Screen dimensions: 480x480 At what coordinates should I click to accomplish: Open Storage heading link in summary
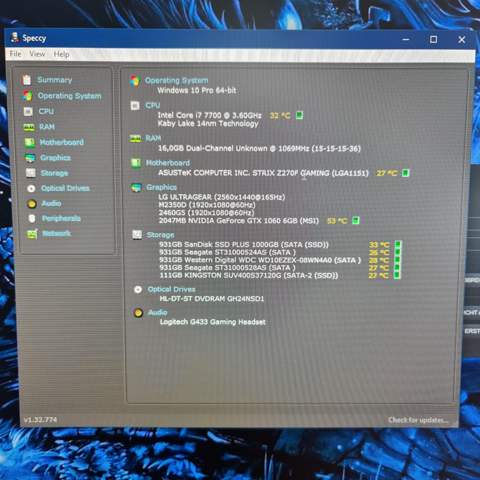pos(160,235)
